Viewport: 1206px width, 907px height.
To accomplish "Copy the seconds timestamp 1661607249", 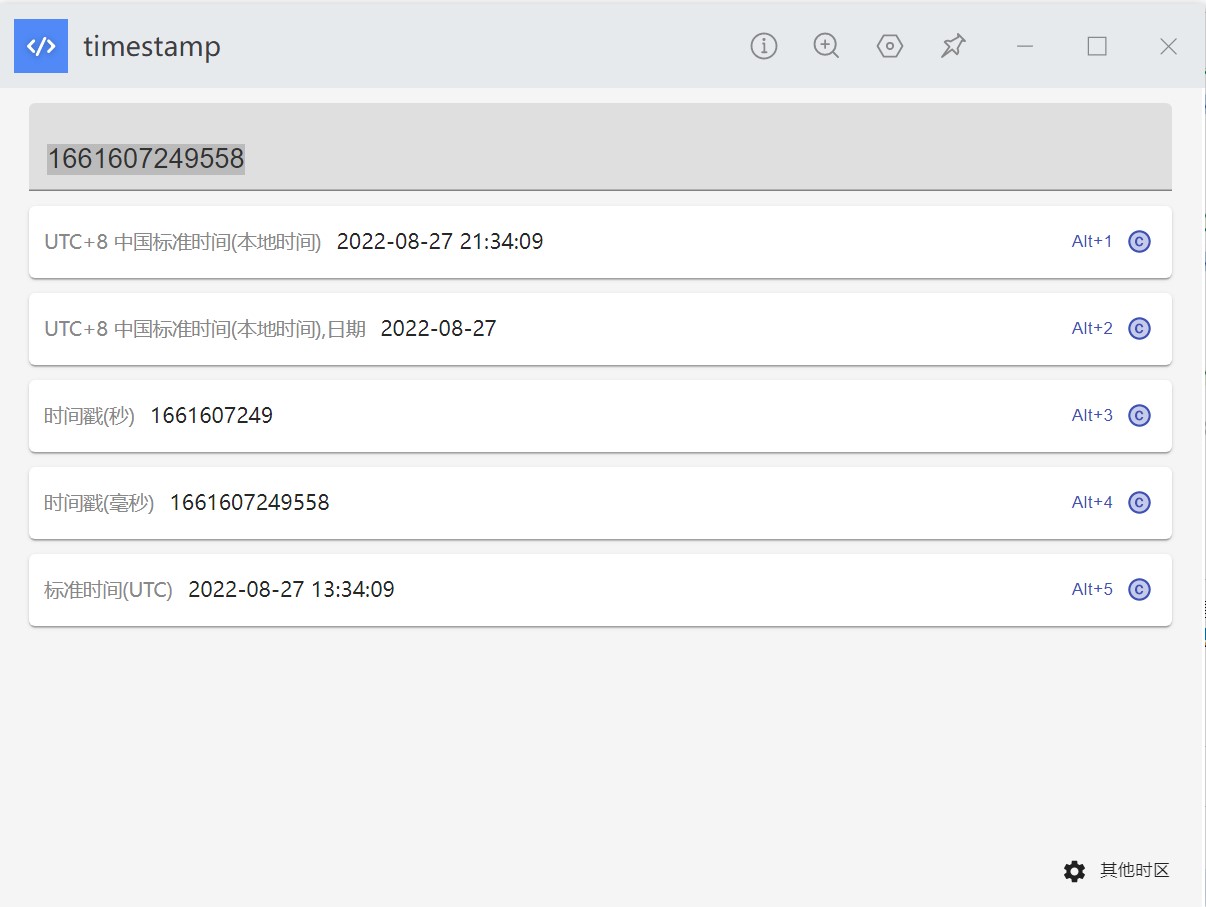I will click(x=1139, y=416).
